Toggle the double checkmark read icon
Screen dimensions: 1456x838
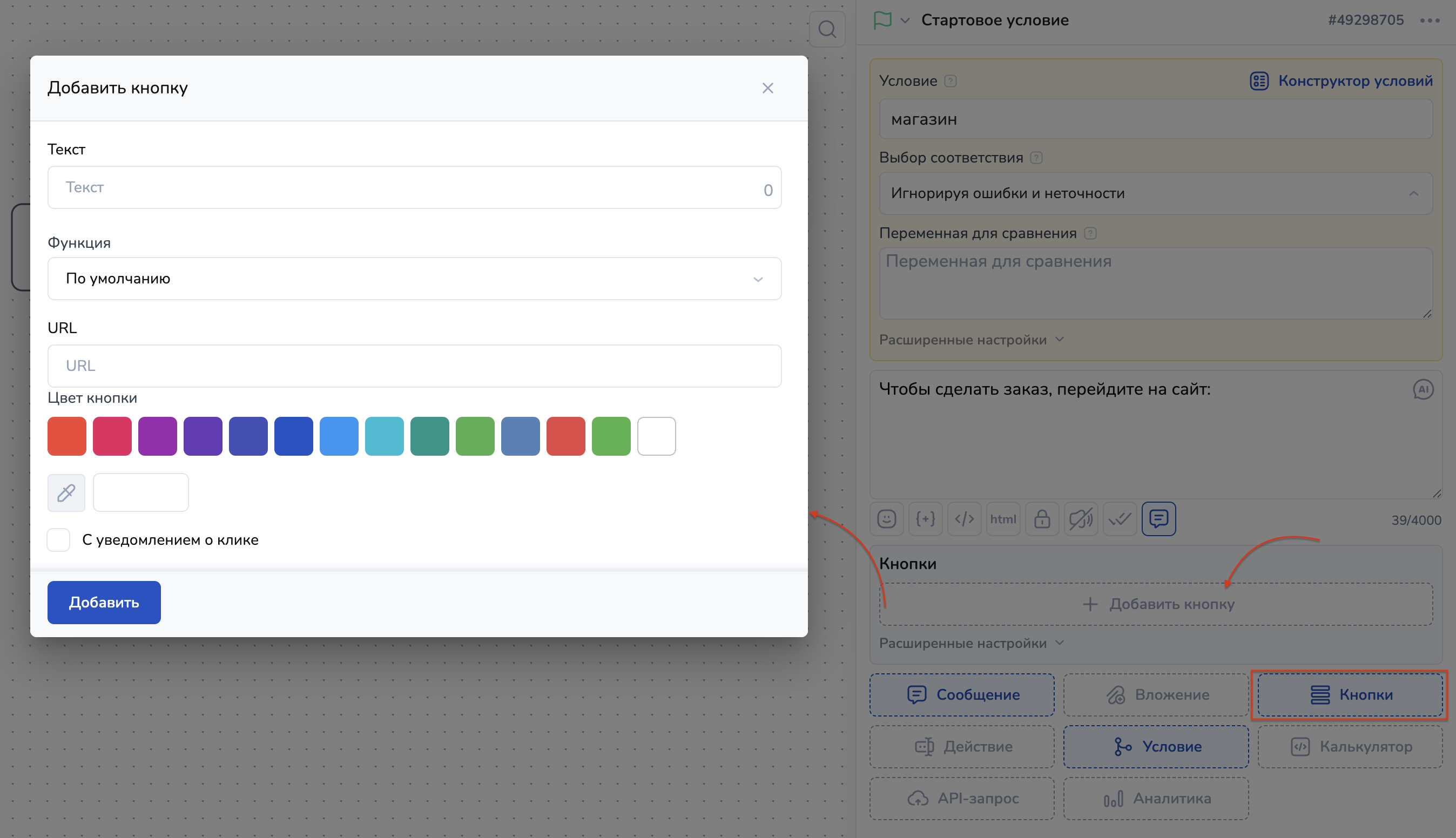coord(1120,519)
